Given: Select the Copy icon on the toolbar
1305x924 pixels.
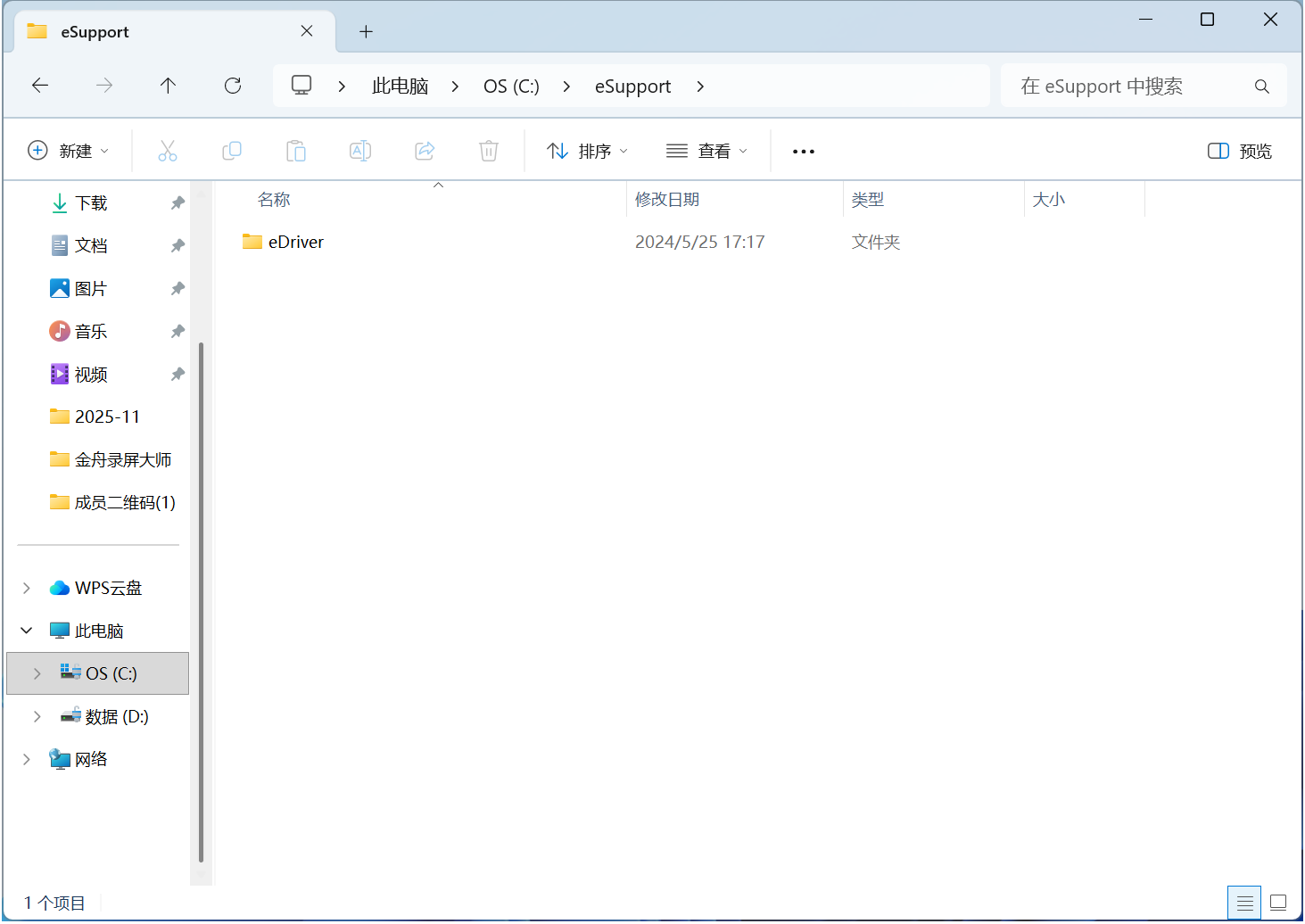Looking at the screenshot, I should click(232, 150).
